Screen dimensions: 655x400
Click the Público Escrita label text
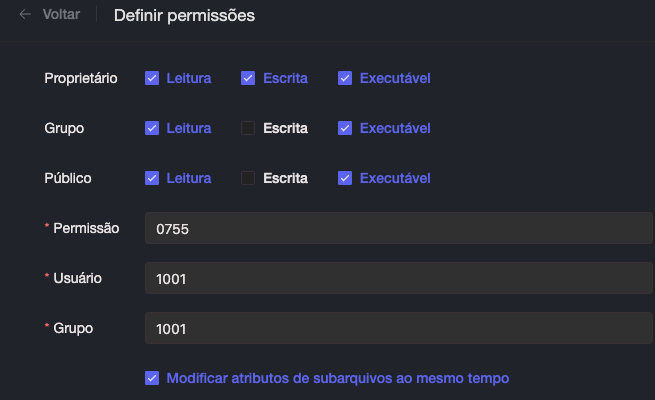click(x=285, y=178)
